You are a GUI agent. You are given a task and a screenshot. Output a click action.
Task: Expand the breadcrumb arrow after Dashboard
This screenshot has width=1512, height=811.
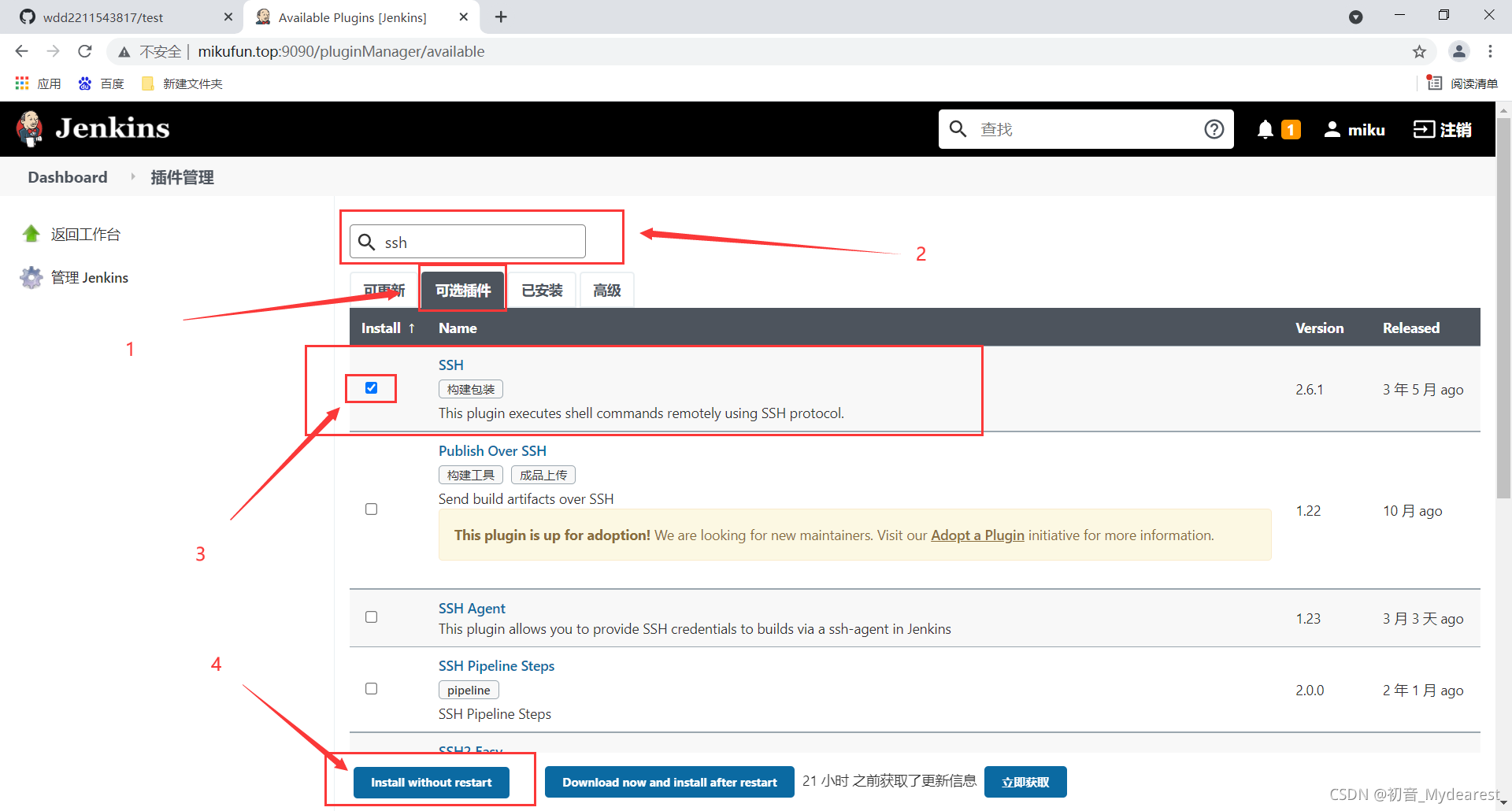[132, 177]
